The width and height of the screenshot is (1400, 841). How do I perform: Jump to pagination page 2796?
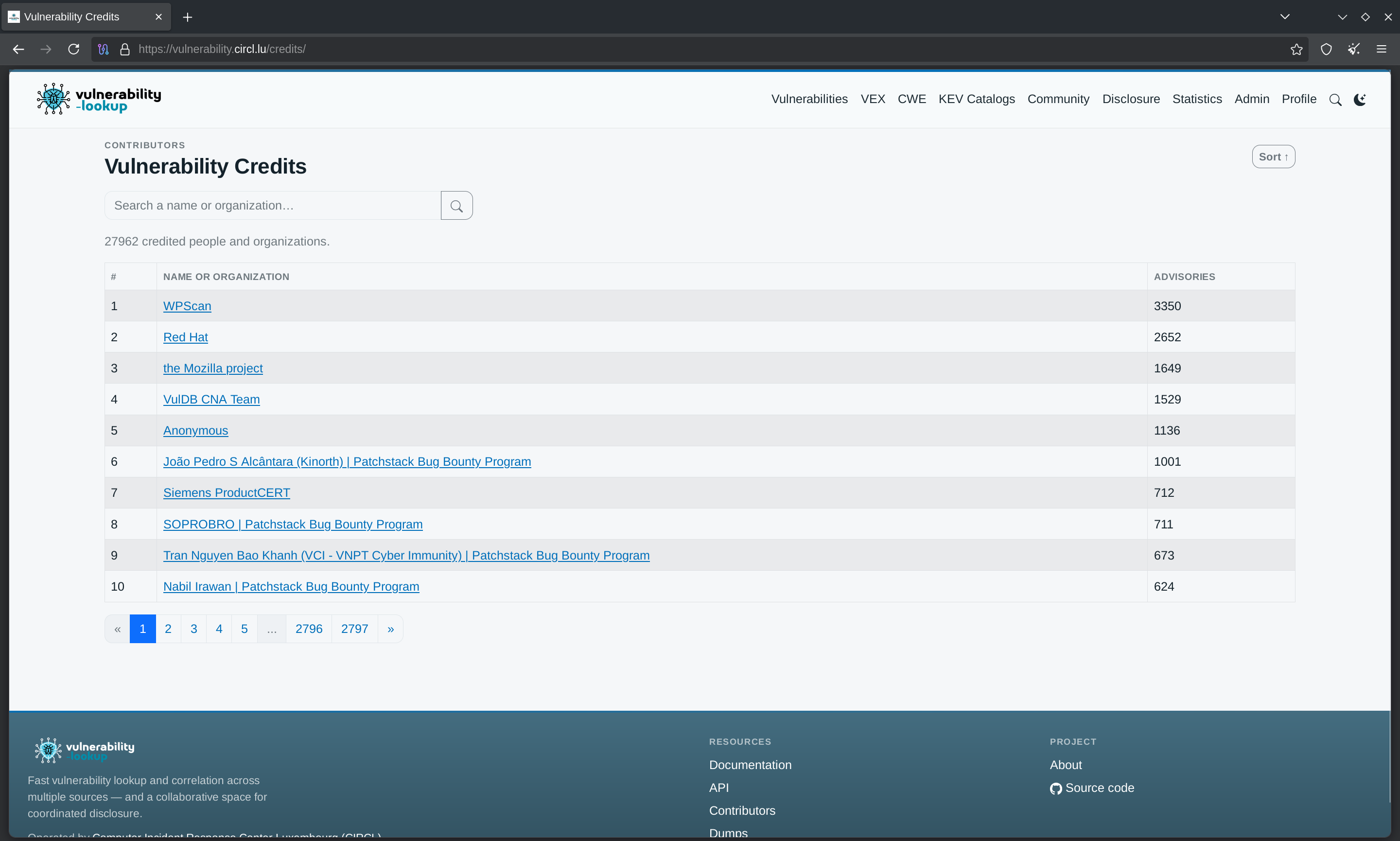click(309, 629)
